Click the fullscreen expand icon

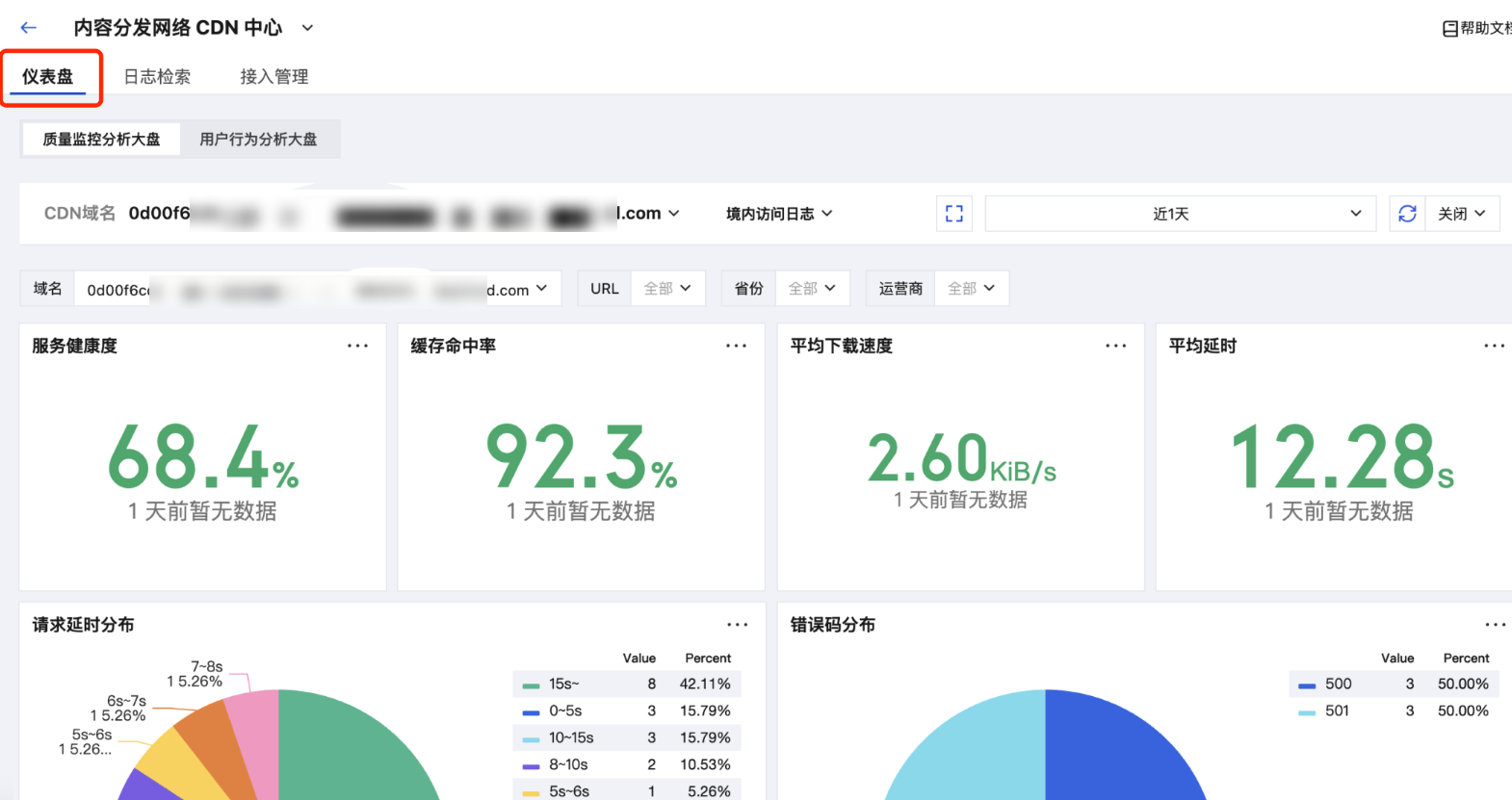953,214
